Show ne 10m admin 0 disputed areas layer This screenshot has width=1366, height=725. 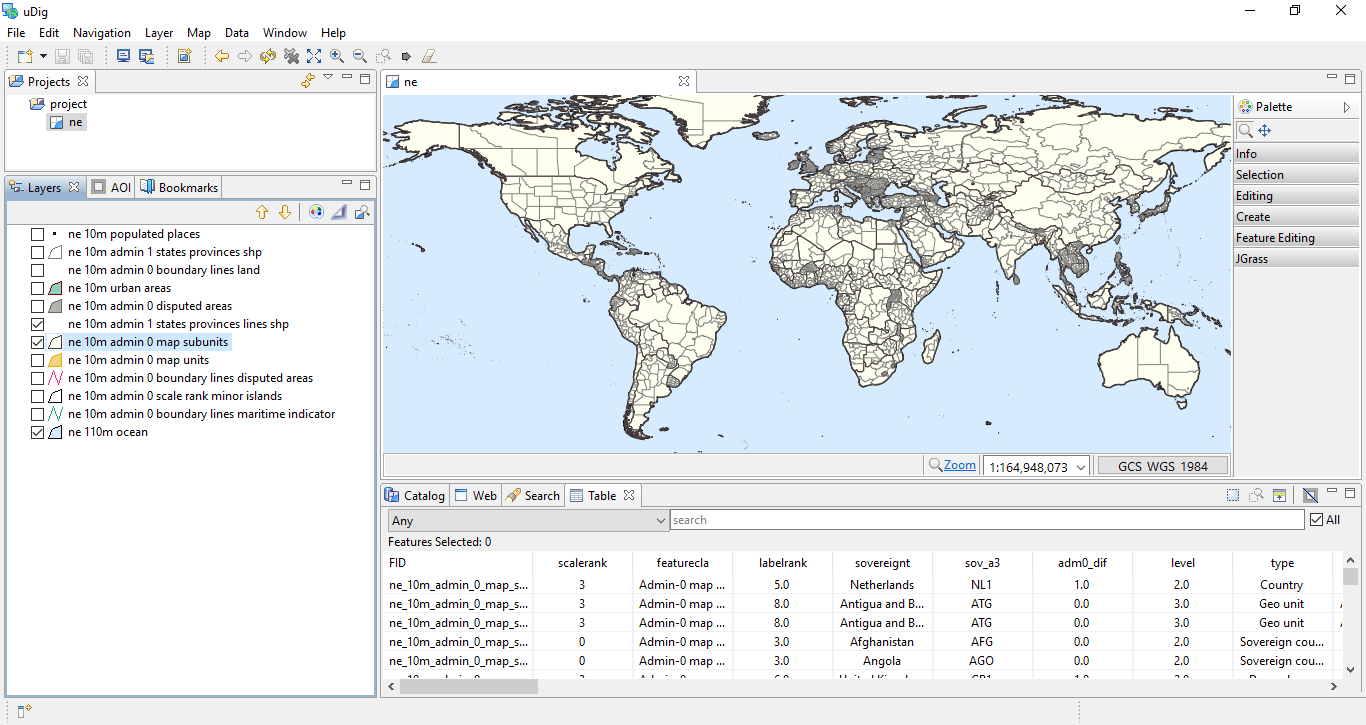tap(38, 306)
